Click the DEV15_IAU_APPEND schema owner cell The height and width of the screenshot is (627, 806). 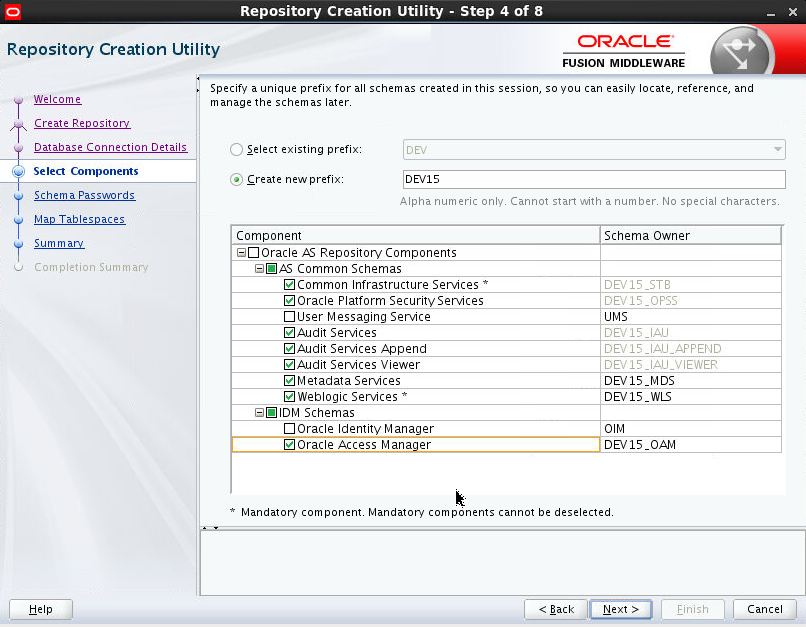pos(691,348)
